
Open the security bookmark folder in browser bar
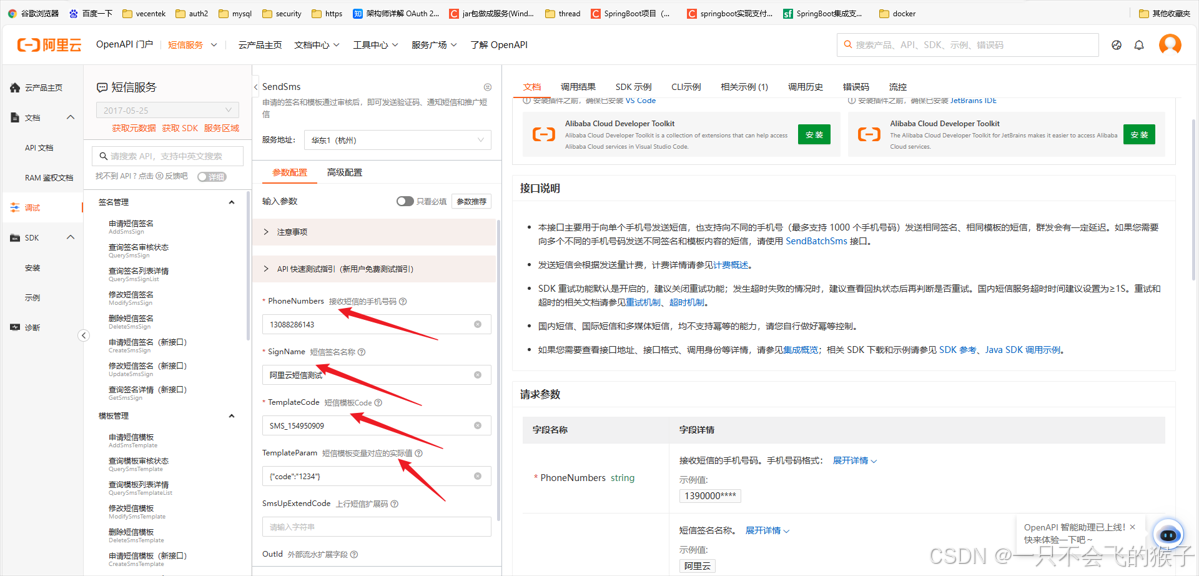pos(281,13)
